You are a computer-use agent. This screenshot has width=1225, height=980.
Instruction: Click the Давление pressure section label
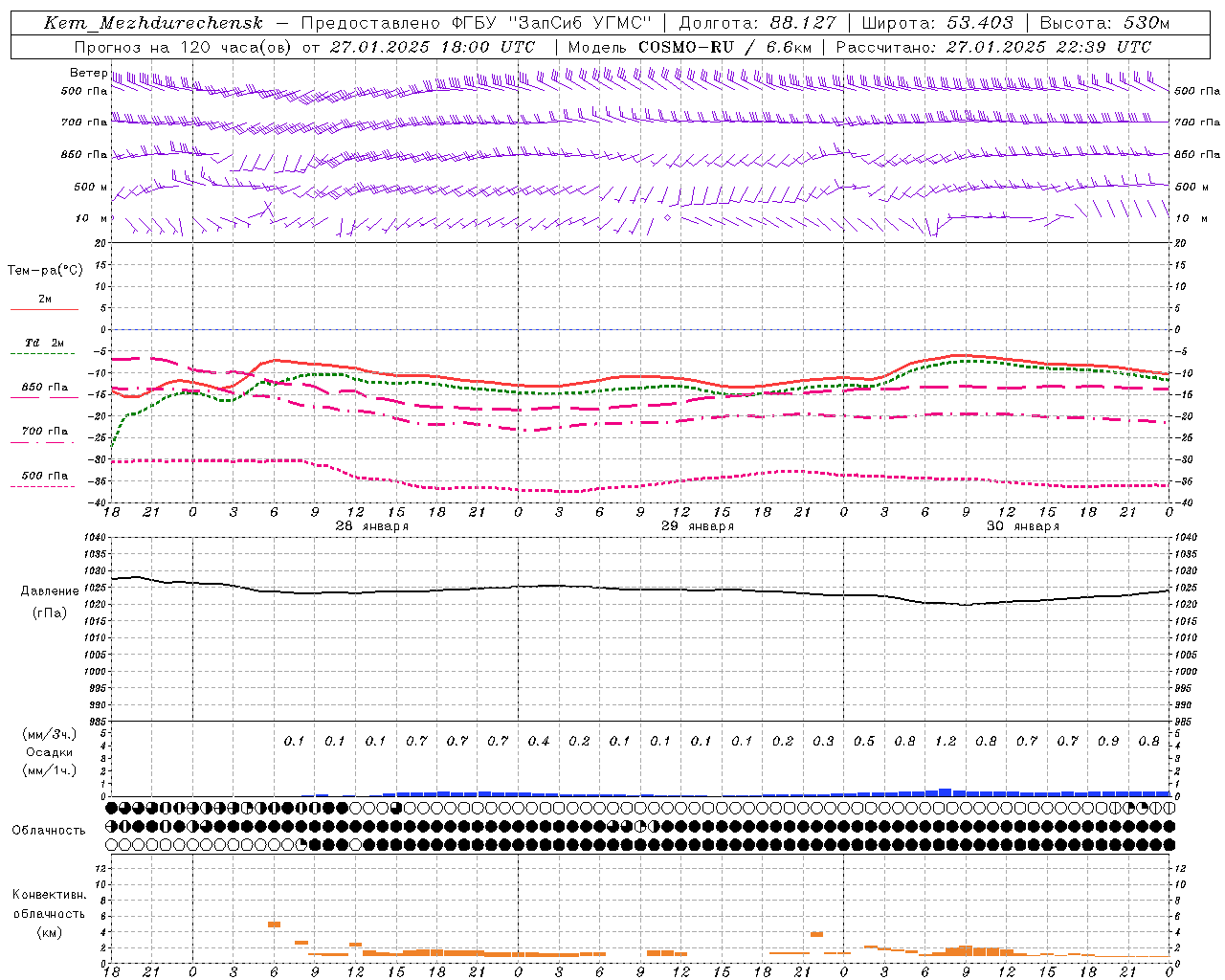[x=50, y=591]
